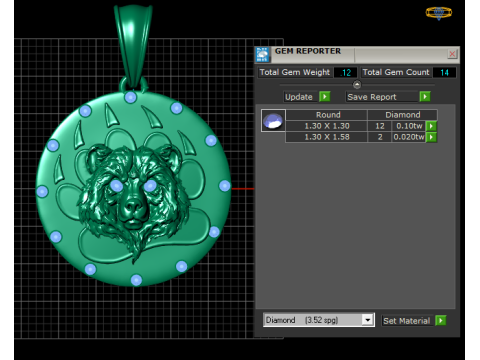Click the Save Report green arrow
Screen dimensions: 480x360
[x=425, y=97]
